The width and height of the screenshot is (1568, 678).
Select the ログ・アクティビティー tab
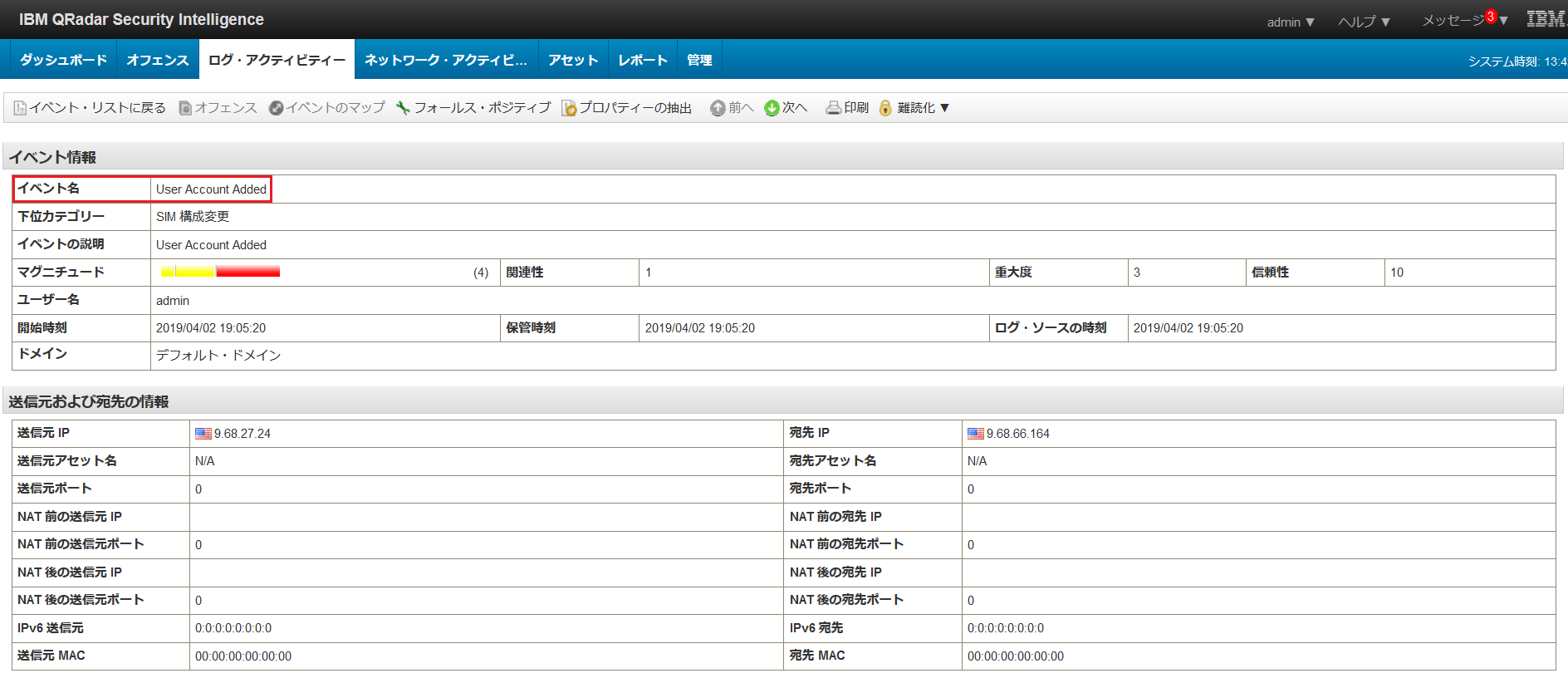[277, 60]
